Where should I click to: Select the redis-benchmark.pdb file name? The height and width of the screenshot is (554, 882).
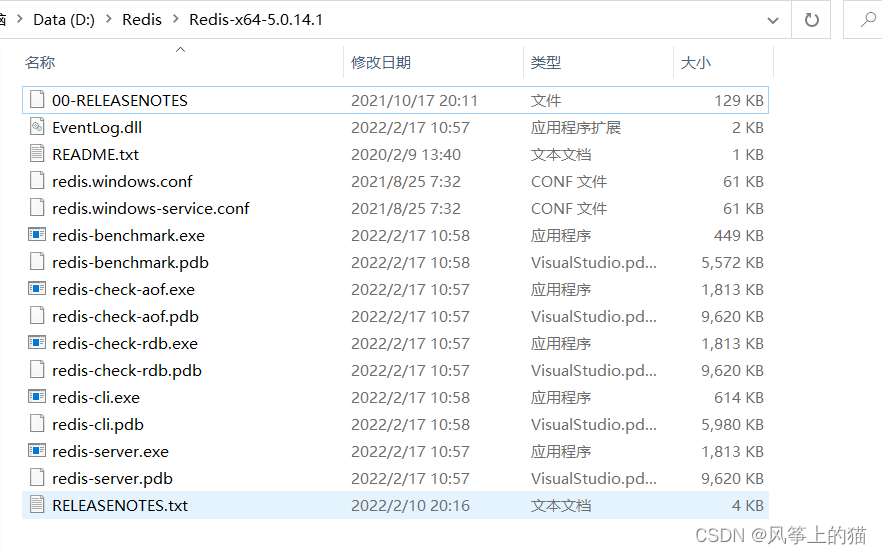(x=130, y=263)
